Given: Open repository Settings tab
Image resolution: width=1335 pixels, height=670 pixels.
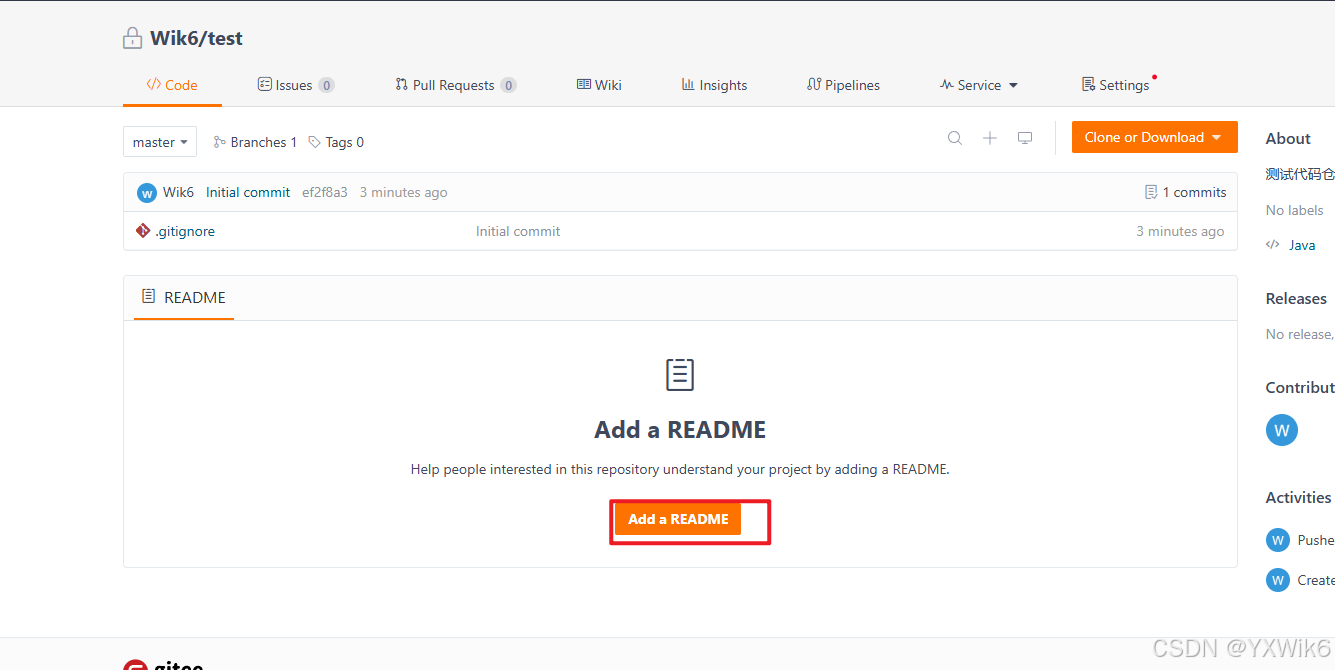Looking at the screenshot, I should point(1116,85).
